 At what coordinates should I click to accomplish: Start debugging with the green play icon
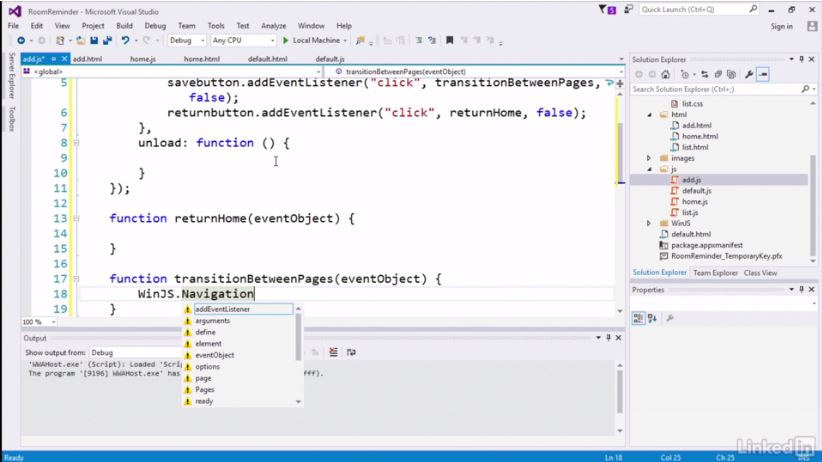(286, 40)
